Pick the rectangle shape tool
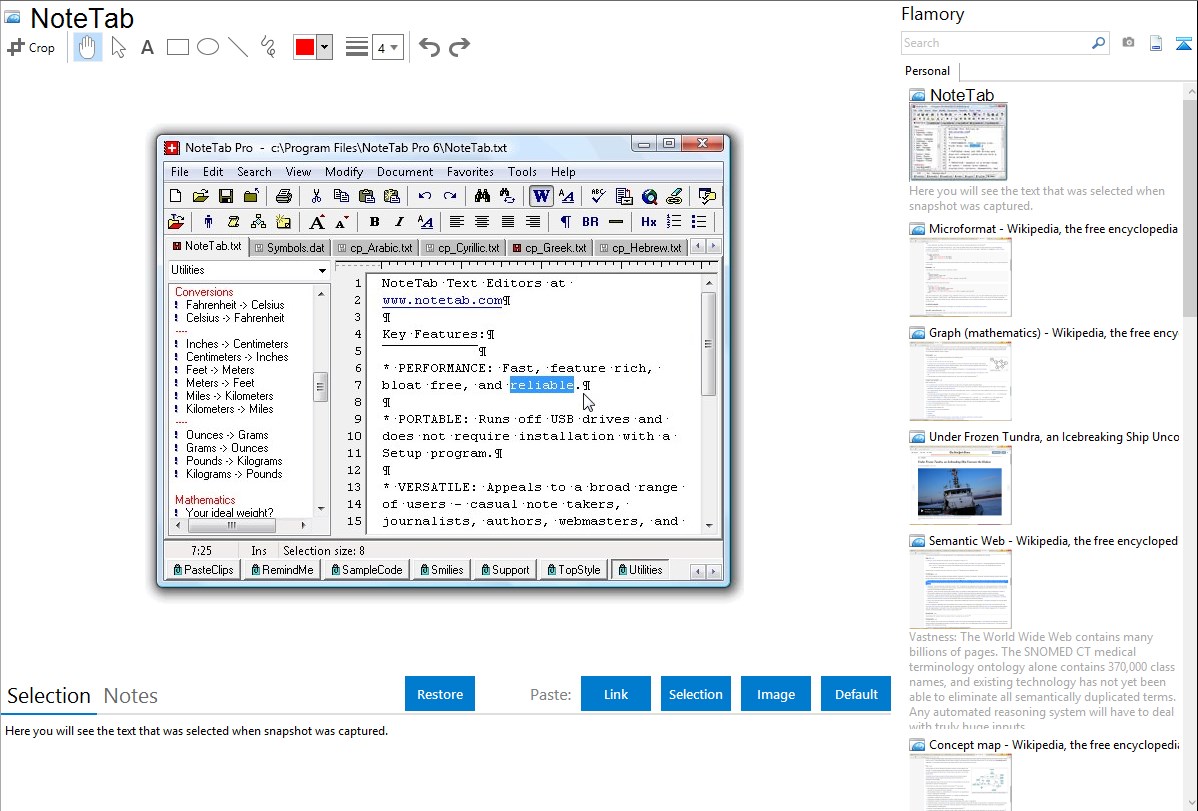 [x=177, y=47]
